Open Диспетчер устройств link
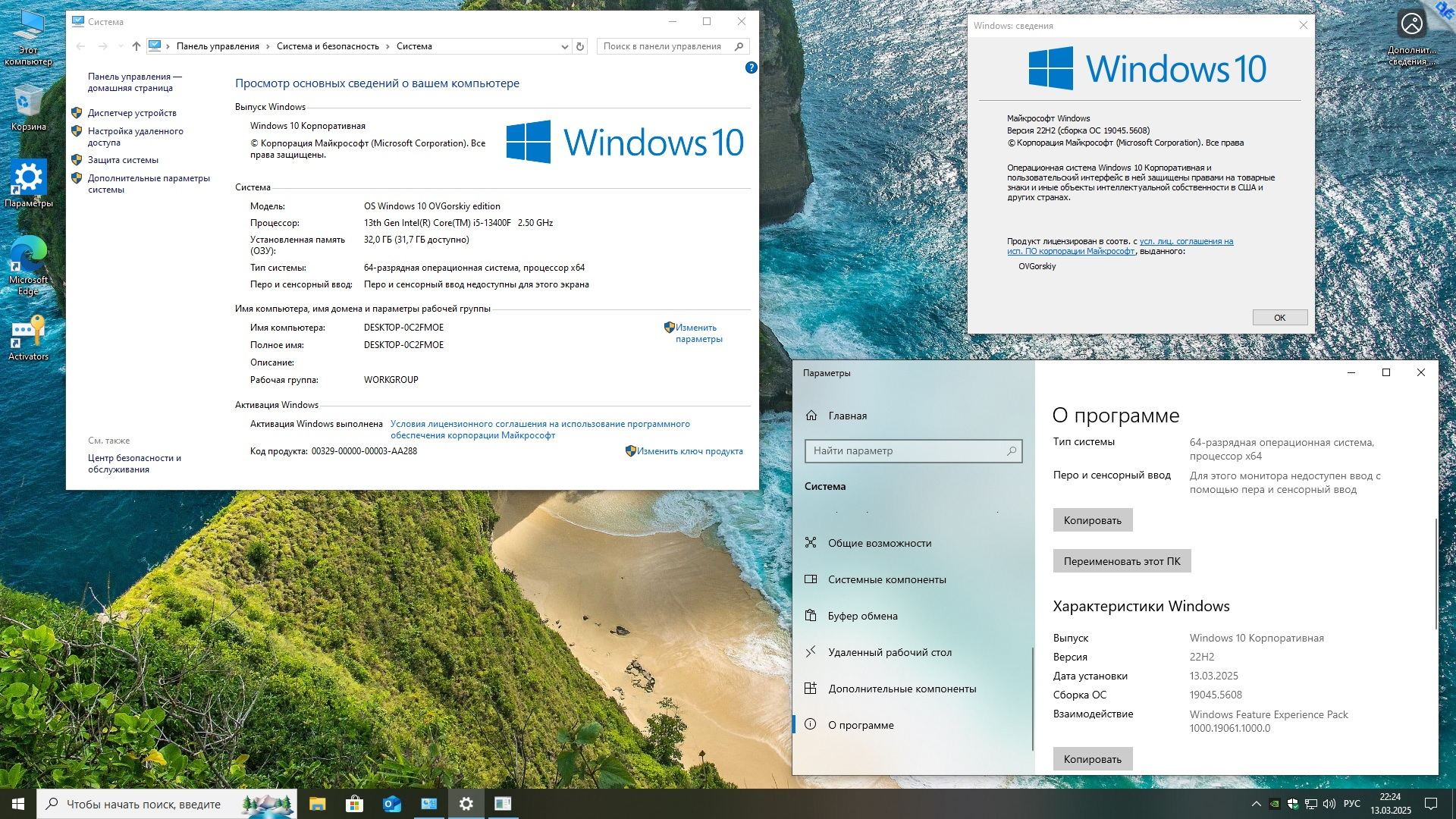 tap(132, 113)
